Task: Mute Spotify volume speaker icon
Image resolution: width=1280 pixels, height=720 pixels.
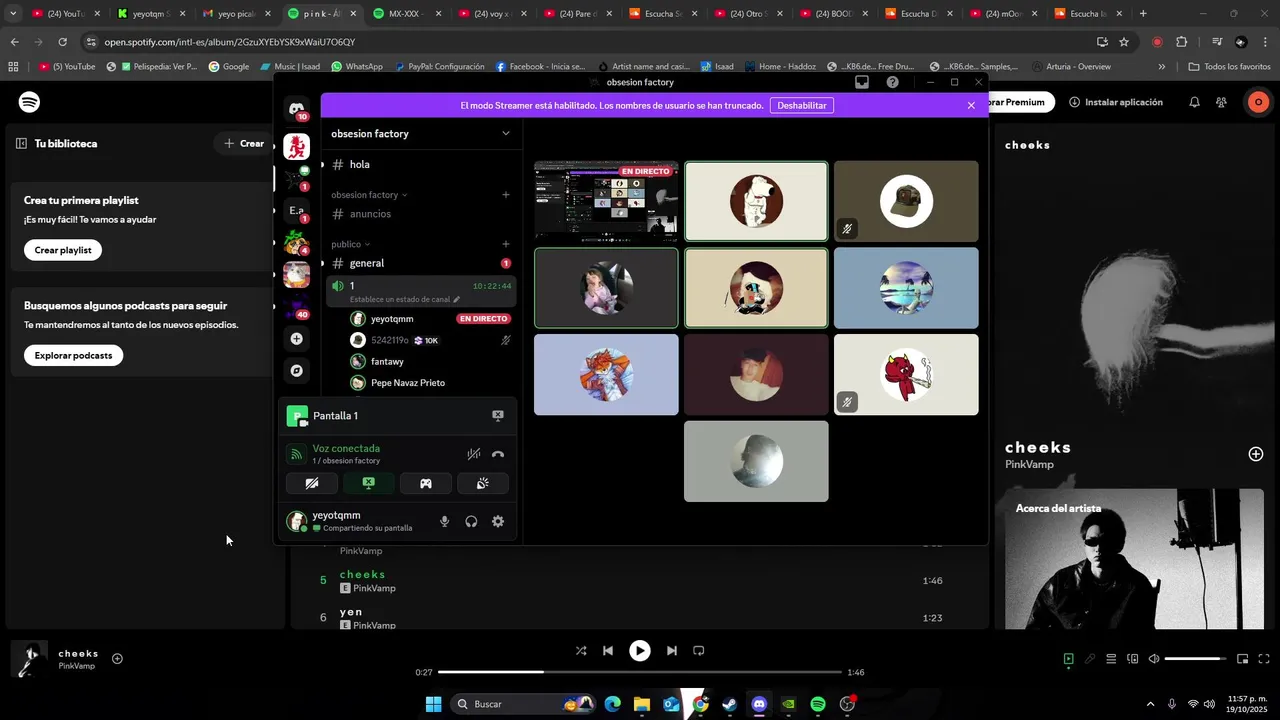Action: pos(1154,659)
